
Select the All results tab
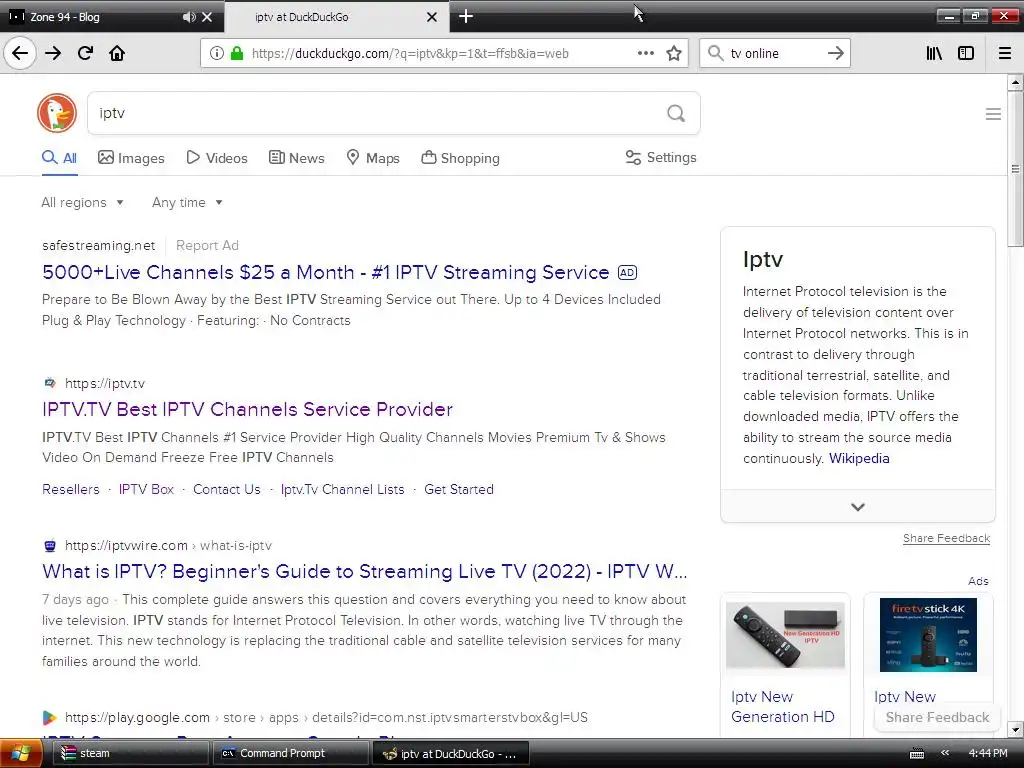click(59, 158)
